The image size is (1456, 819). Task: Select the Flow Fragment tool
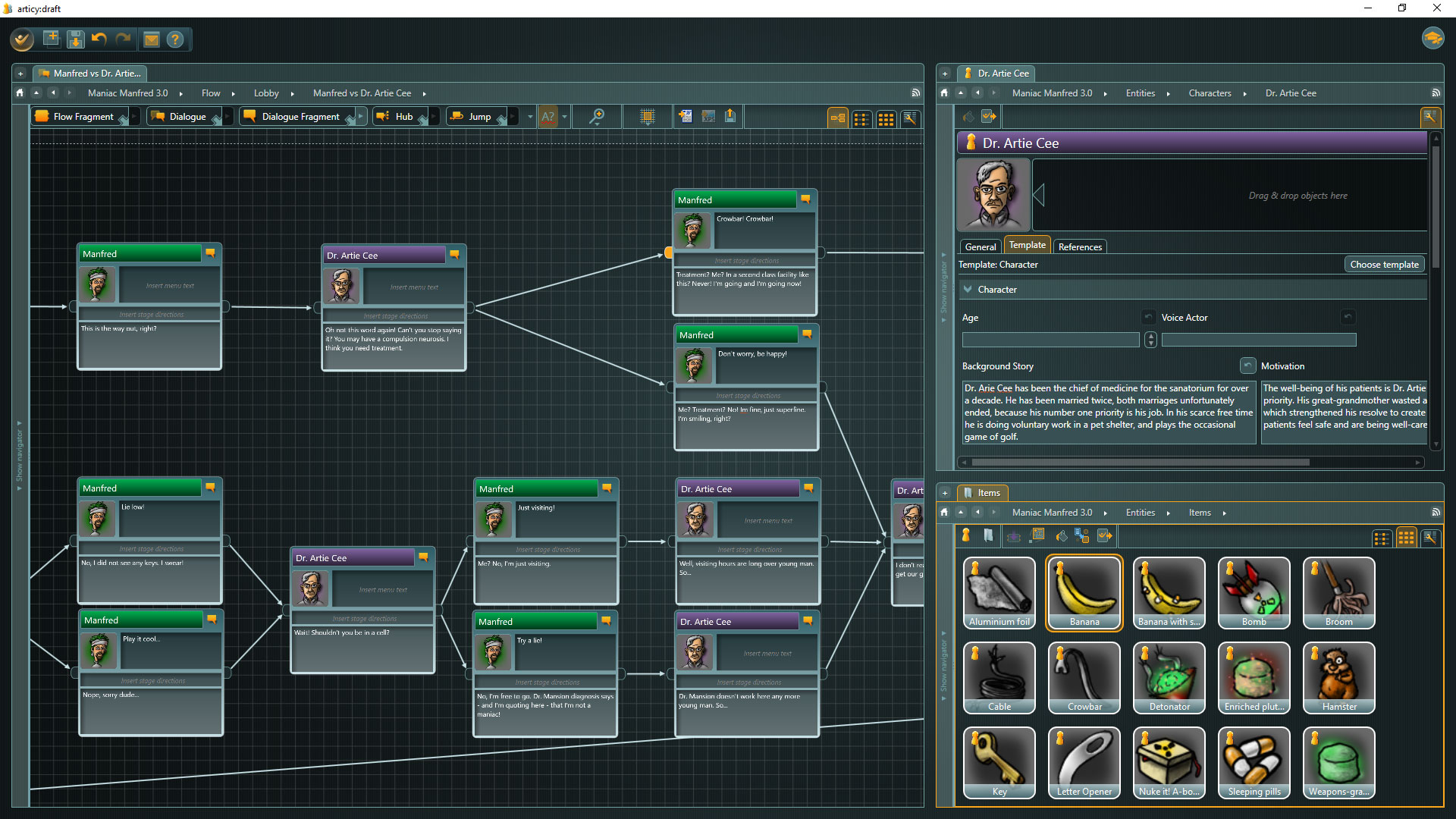[79, 117]
